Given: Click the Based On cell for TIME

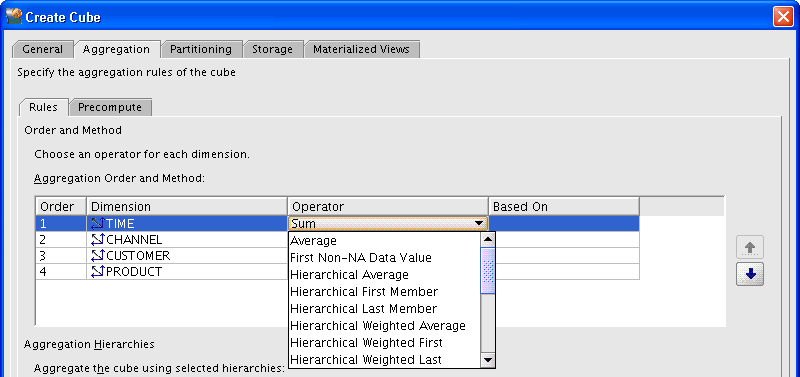Looking at the screenshot, I should click(x=564, y=223).
